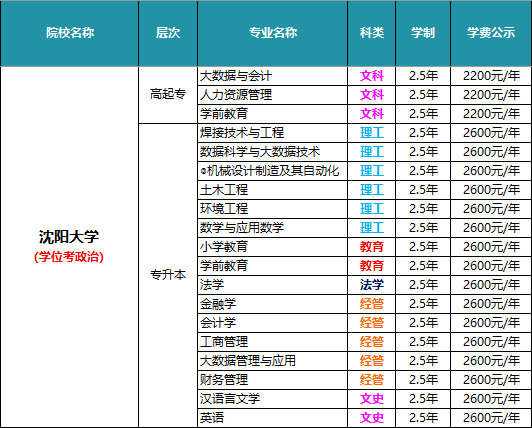Click 2200元/年 in the 人力资源管理 row
532x428 pixels.
click(491, 95)
